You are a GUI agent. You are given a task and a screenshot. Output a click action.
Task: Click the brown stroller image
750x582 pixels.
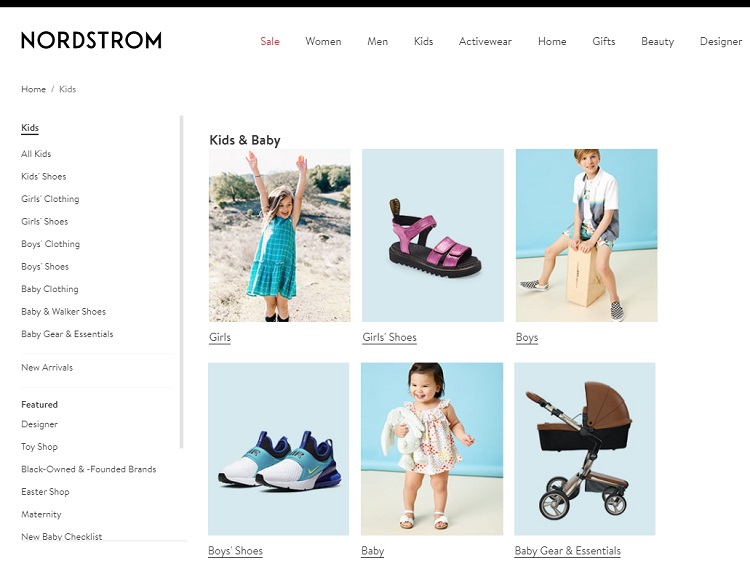(585, 449)
